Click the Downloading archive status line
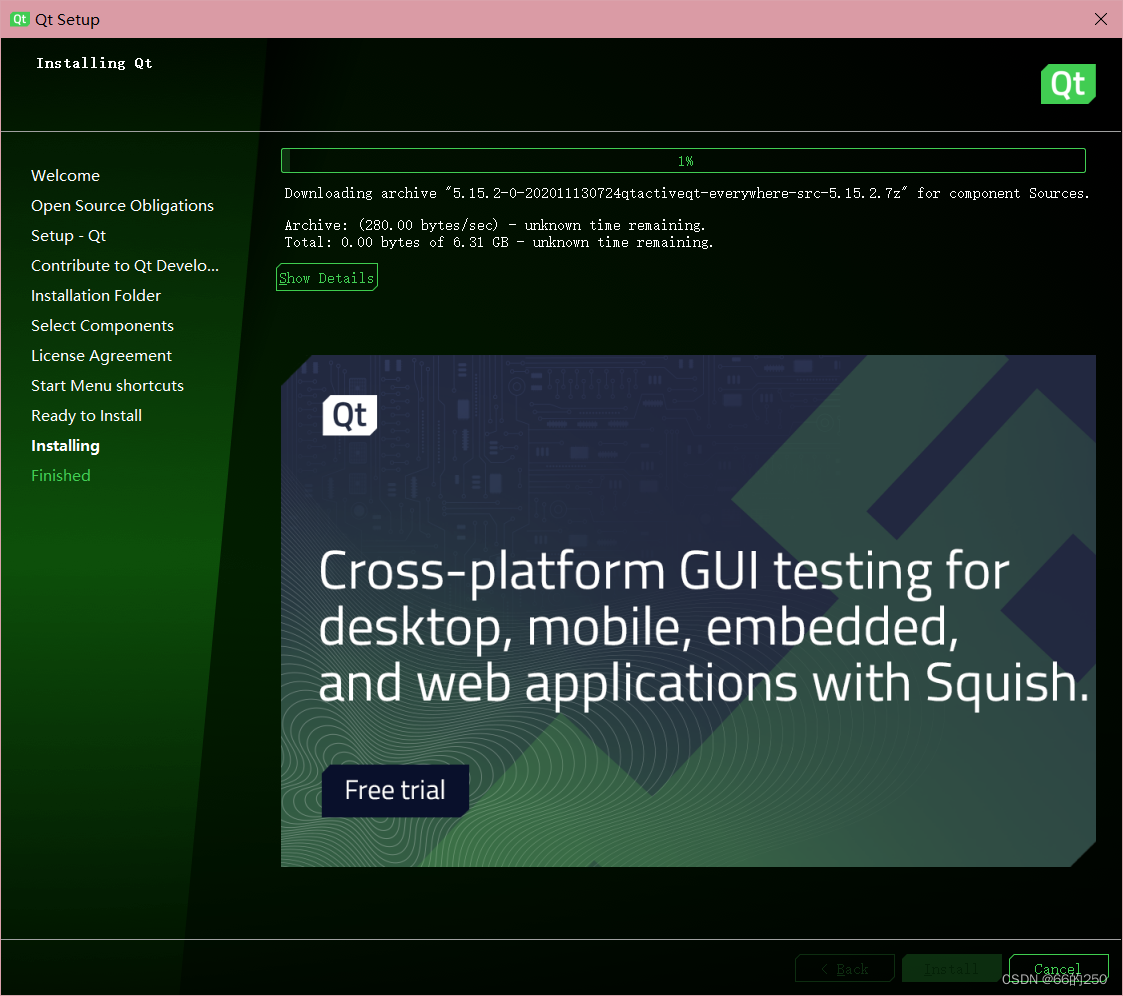Screen dimensions: 1123x996 click(687, 193)
